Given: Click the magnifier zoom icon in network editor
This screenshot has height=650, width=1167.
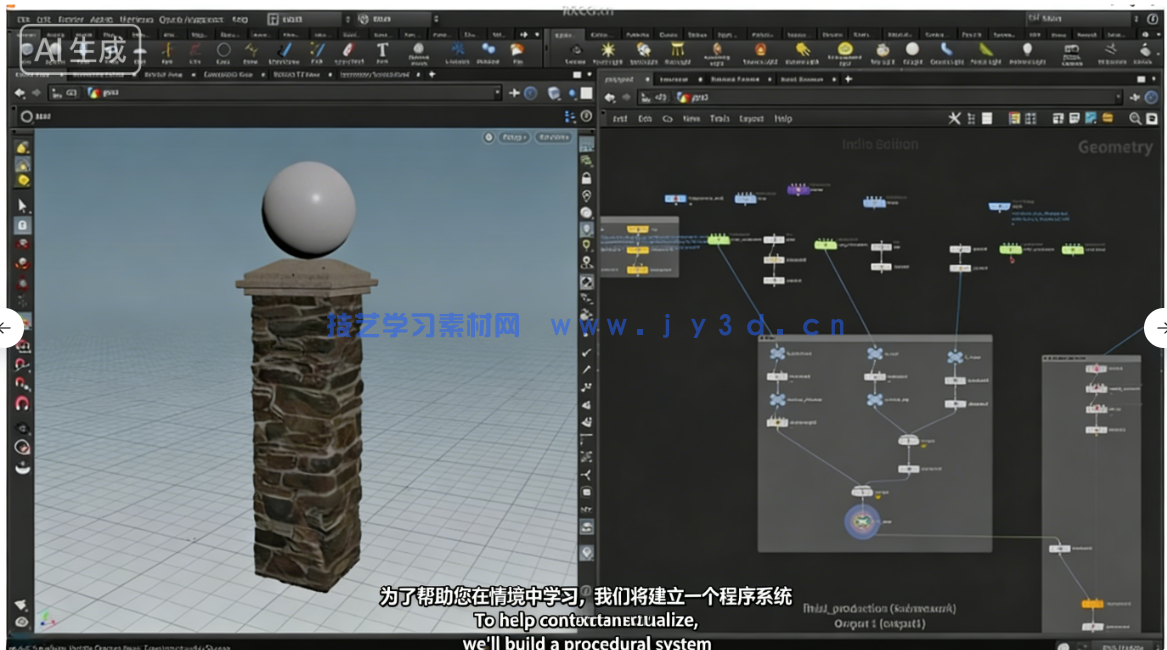Looking at the screenshot, I should coord(1134,119).
